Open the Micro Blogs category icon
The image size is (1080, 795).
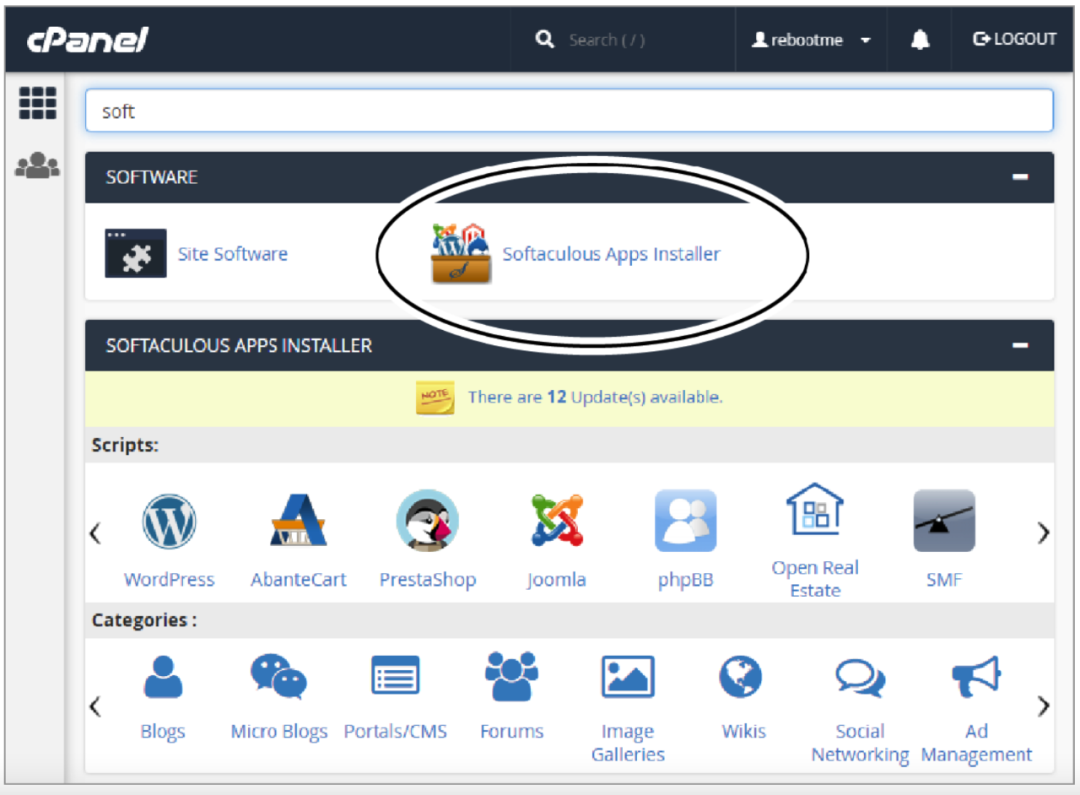[278, 677]
